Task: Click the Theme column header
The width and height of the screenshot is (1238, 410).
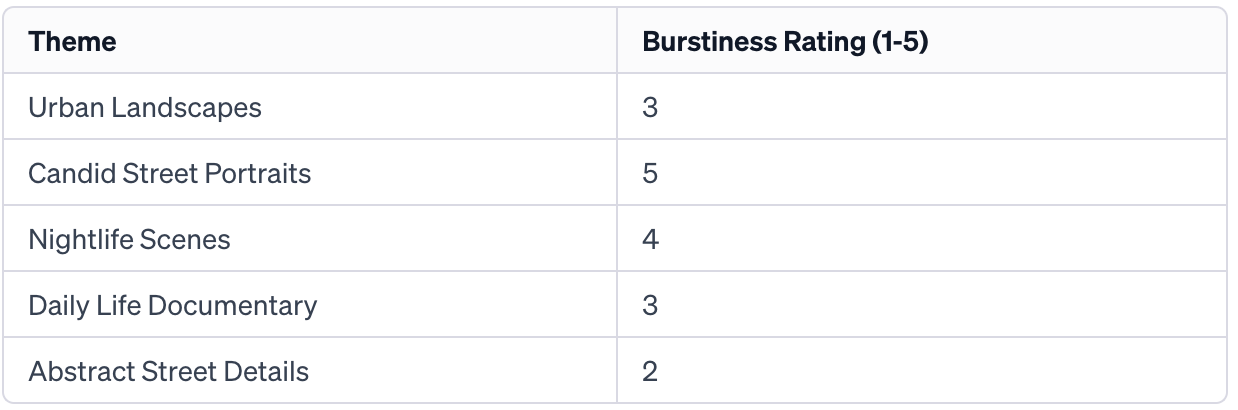Action: [x=72, y=42]
